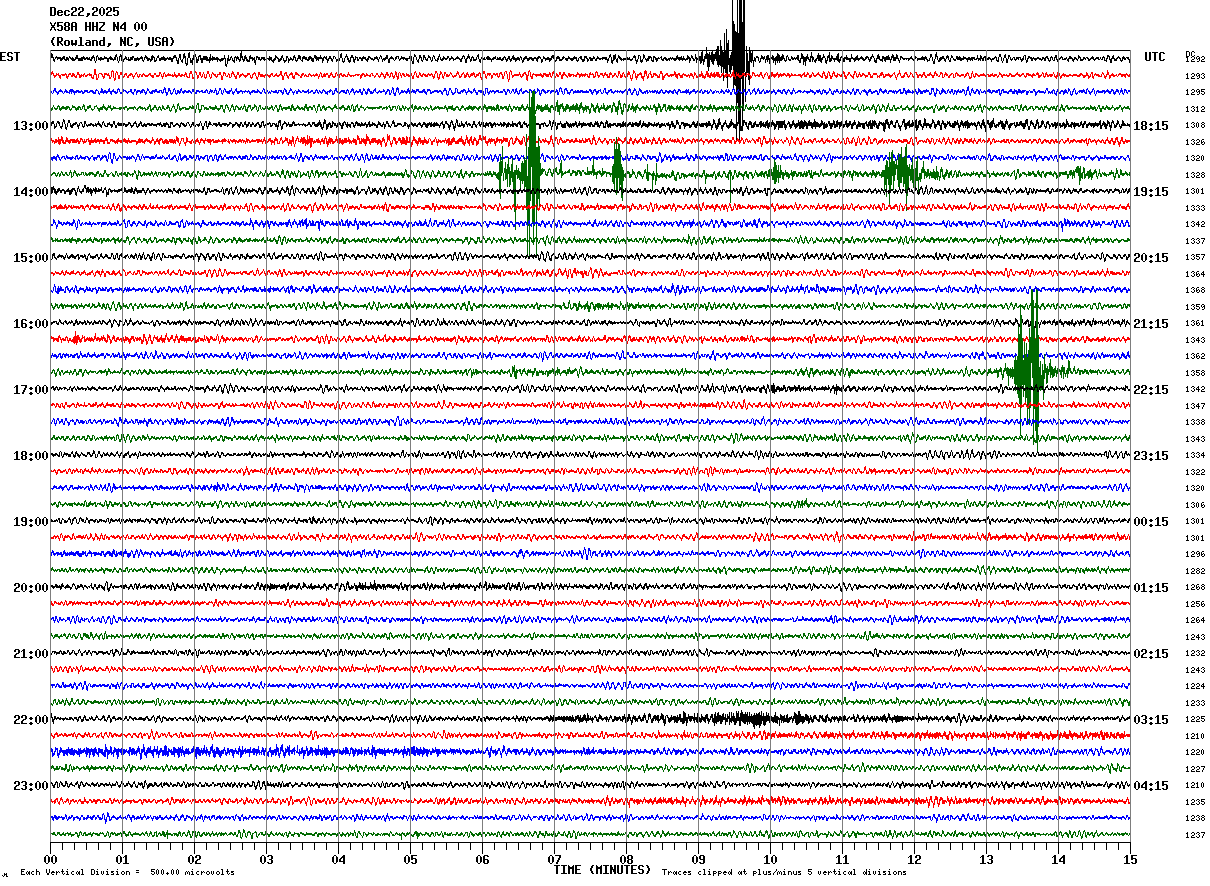1210x886 pixels.
Task: Click the TIME (MINUTES) axis title
Action: [602, 870]
